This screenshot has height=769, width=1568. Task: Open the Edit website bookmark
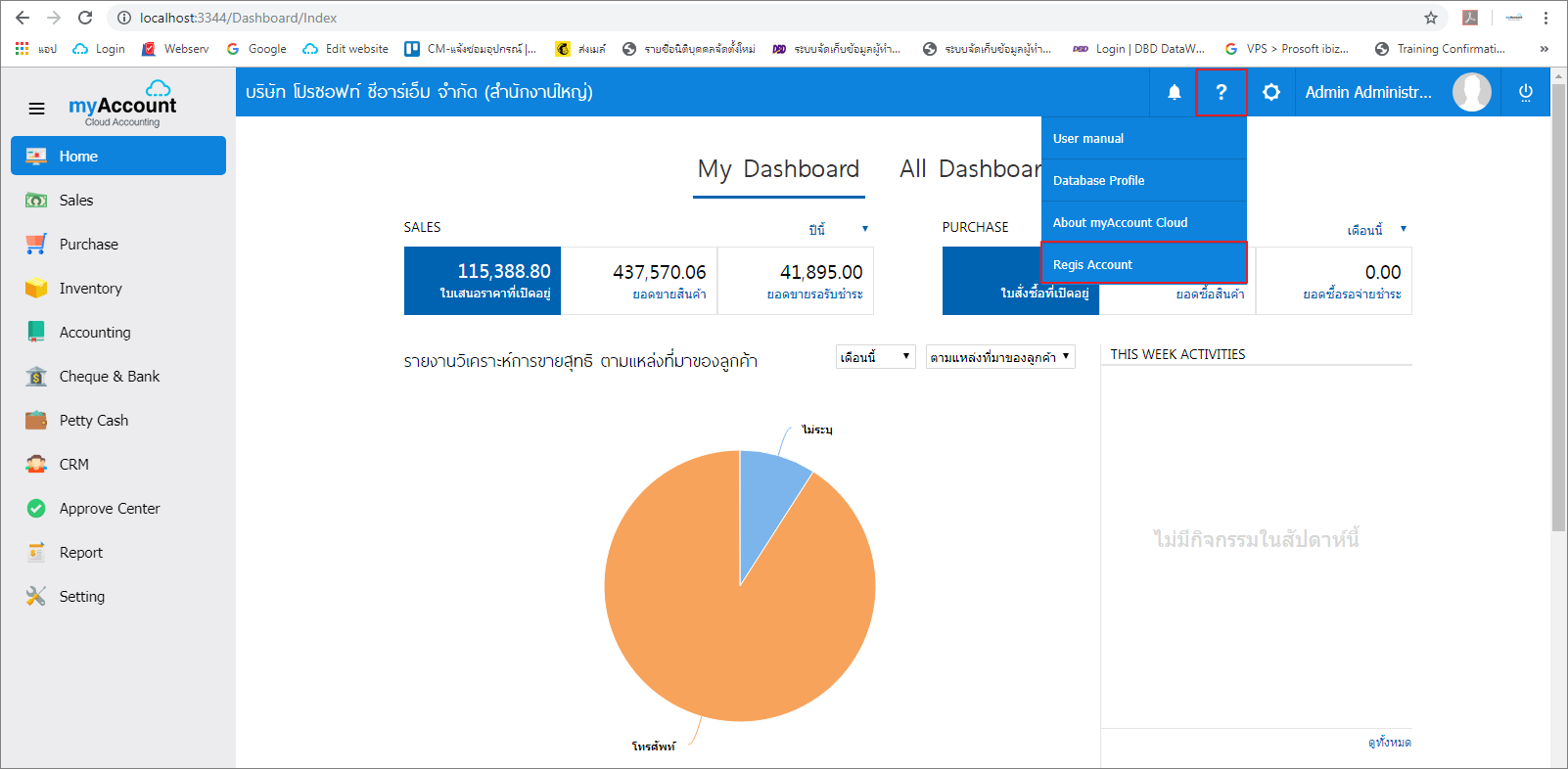(x=346, y=48)
